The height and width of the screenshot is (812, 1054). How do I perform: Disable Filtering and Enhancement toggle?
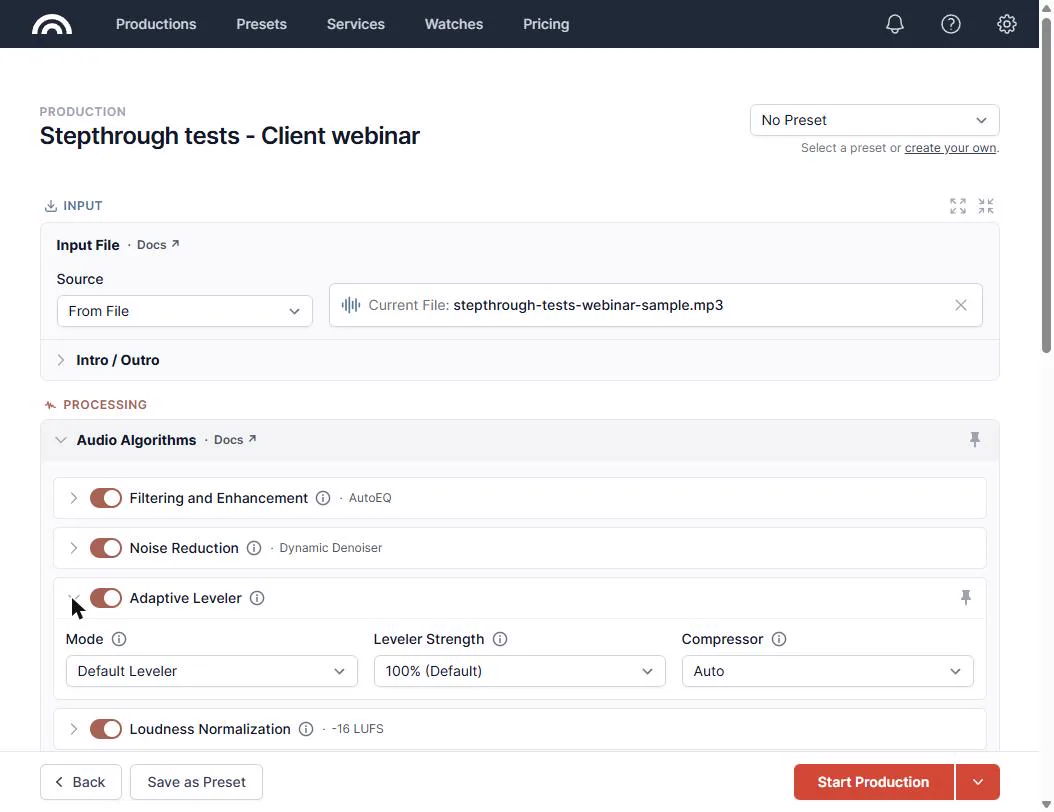[106, 498]
